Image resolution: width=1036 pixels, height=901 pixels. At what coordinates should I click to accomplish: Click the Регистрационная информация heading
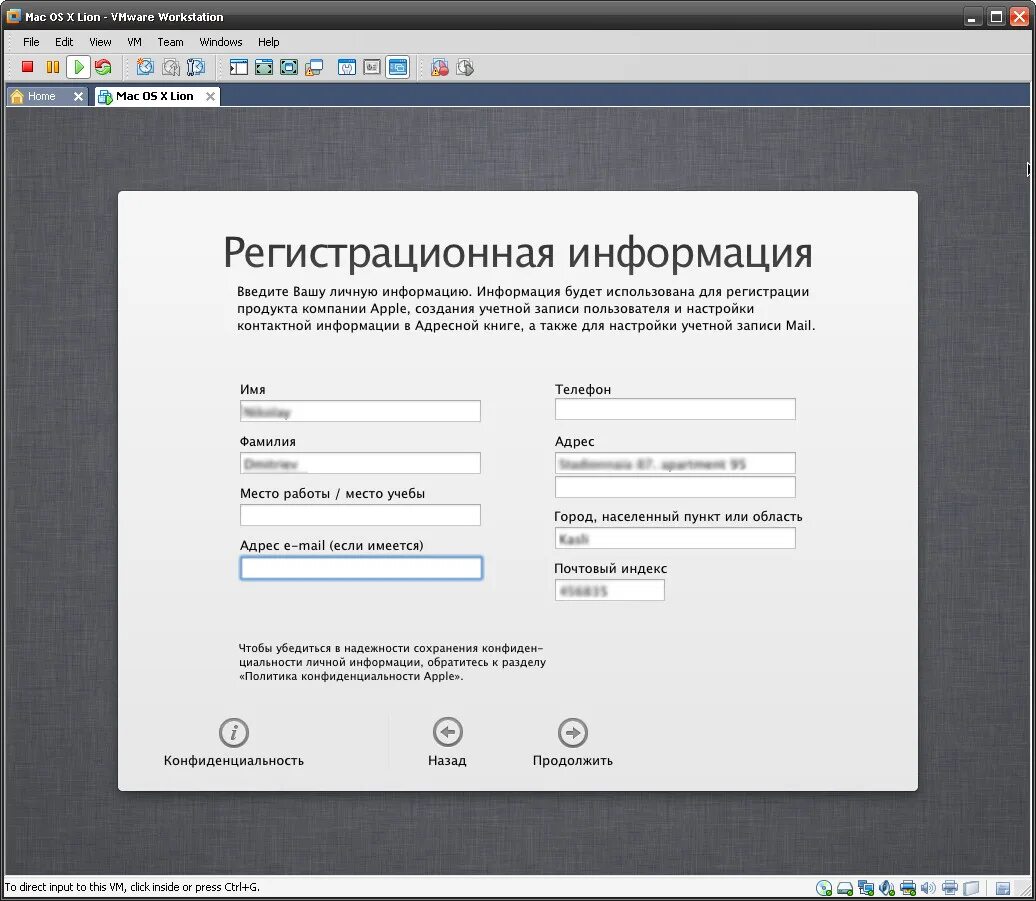[x=518, y=254]
